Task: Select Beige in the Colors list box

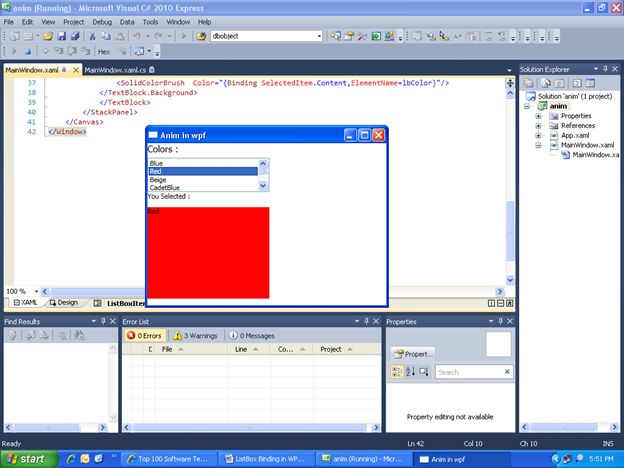Action: point(158,179)
